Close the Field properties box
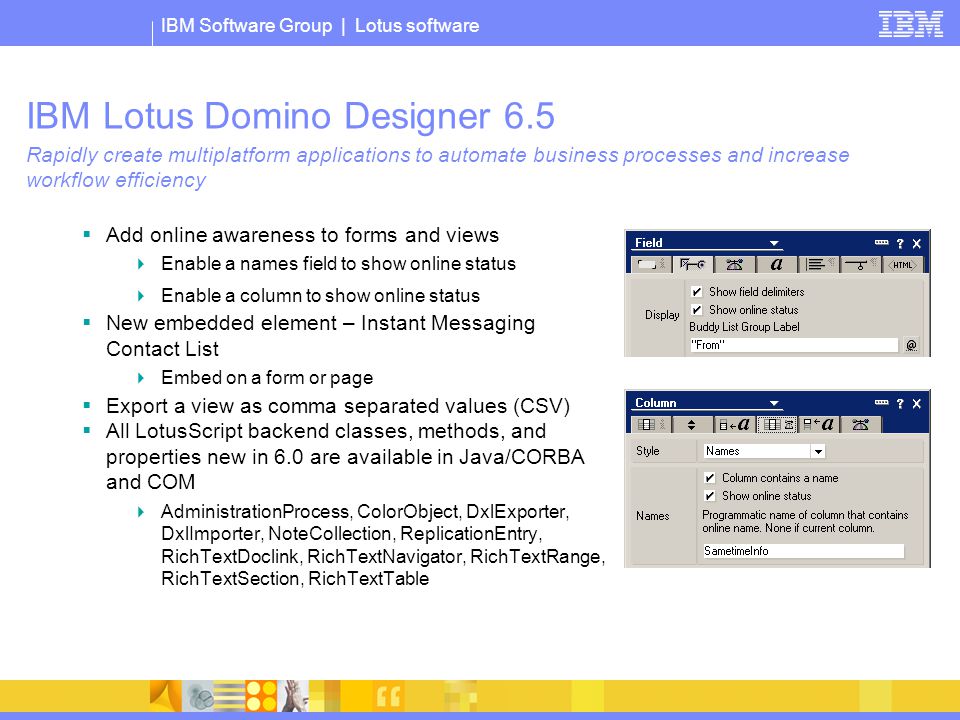The height and width of the screenshot is (720, 960). click(x=917, y=243)
